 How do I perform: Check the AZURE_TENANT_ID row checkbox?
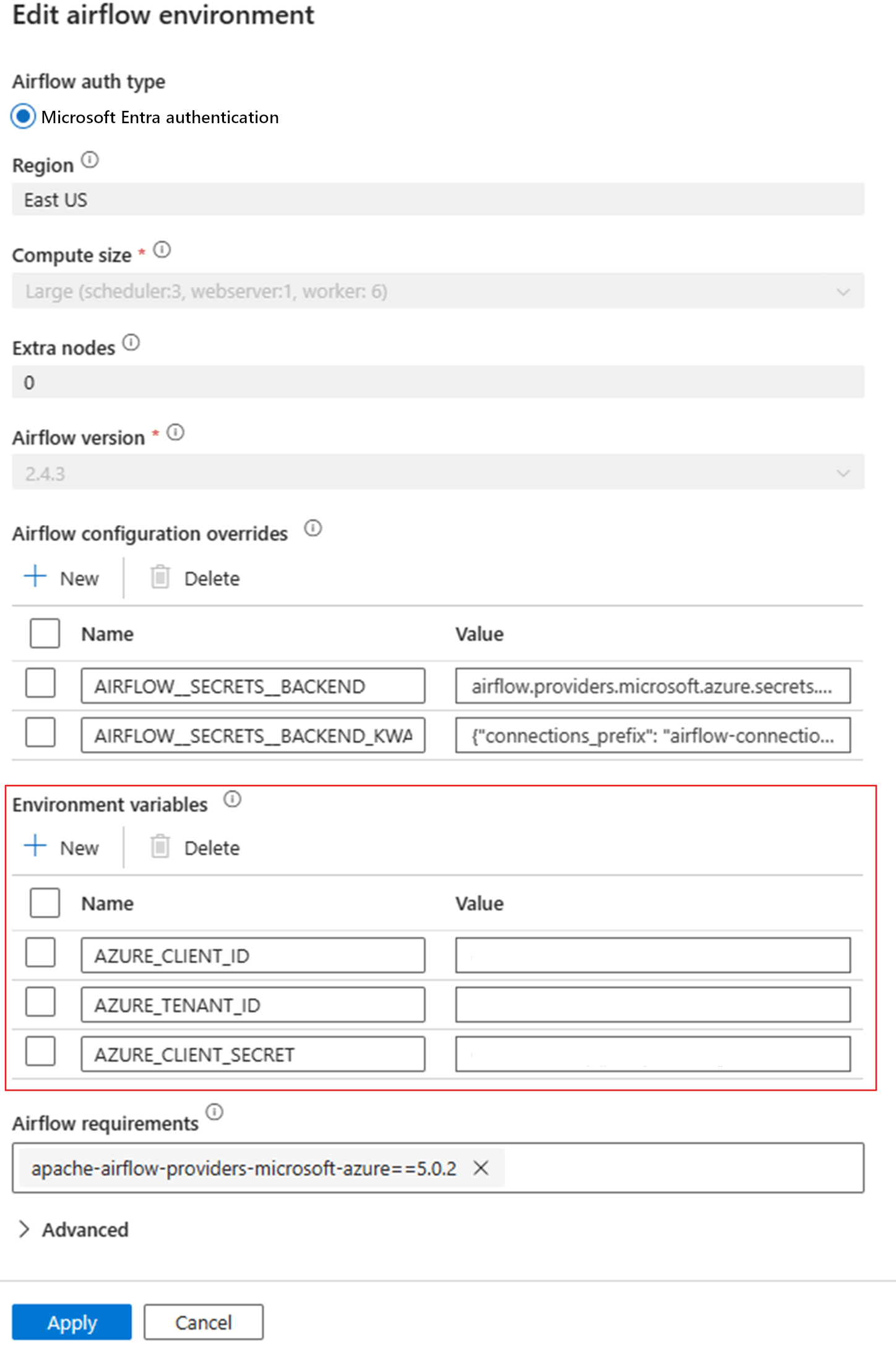point(40,1002)
